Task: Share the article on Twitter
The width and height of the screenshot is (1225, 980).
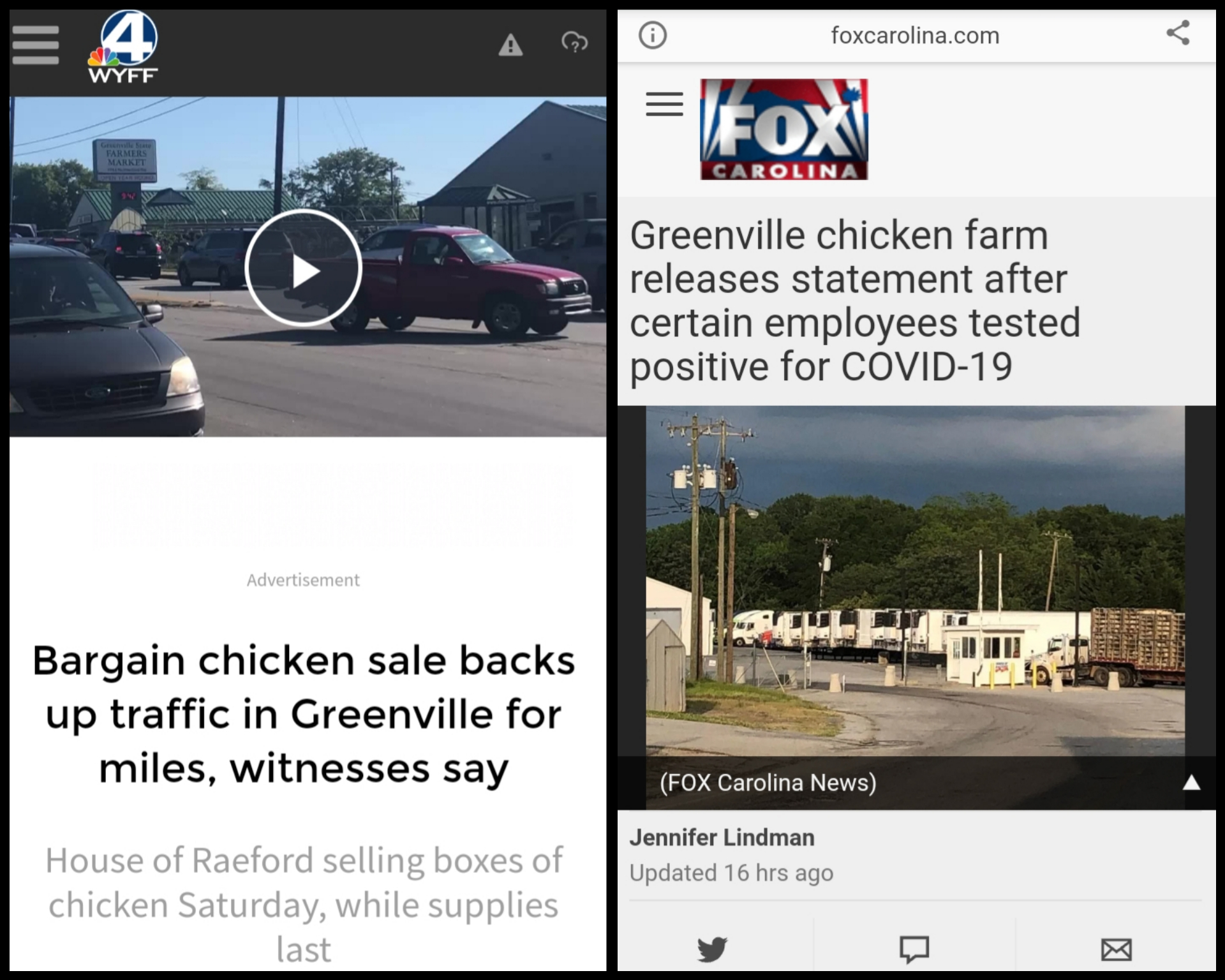Action: coord(713,949)
